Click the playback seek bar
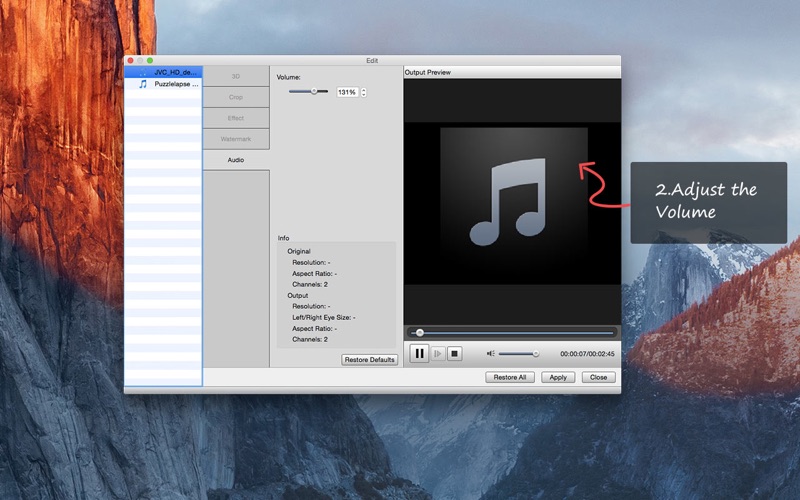 (x=514, y=332)
